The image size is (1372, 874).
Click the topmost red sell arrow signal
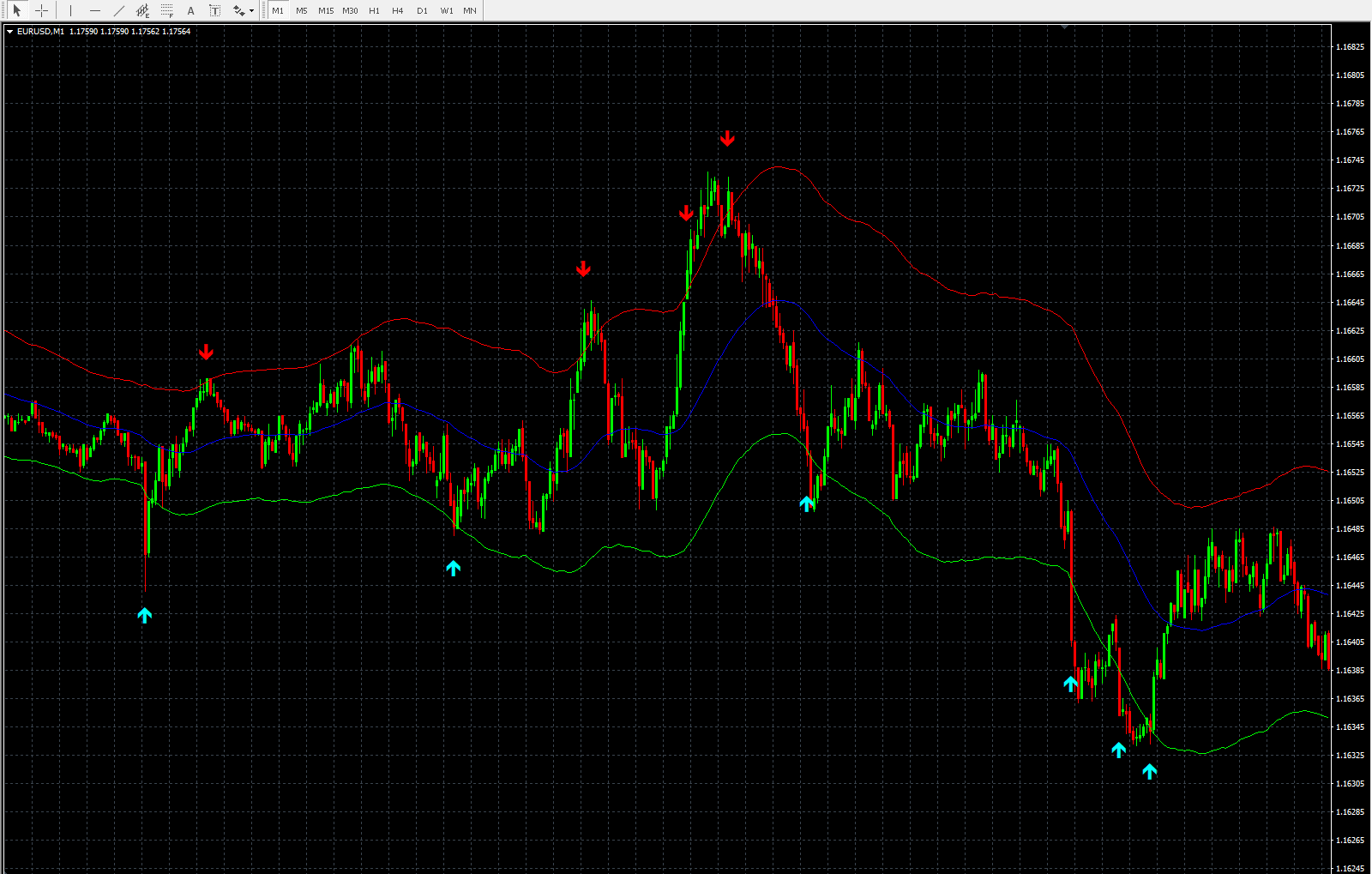(727, 138)
